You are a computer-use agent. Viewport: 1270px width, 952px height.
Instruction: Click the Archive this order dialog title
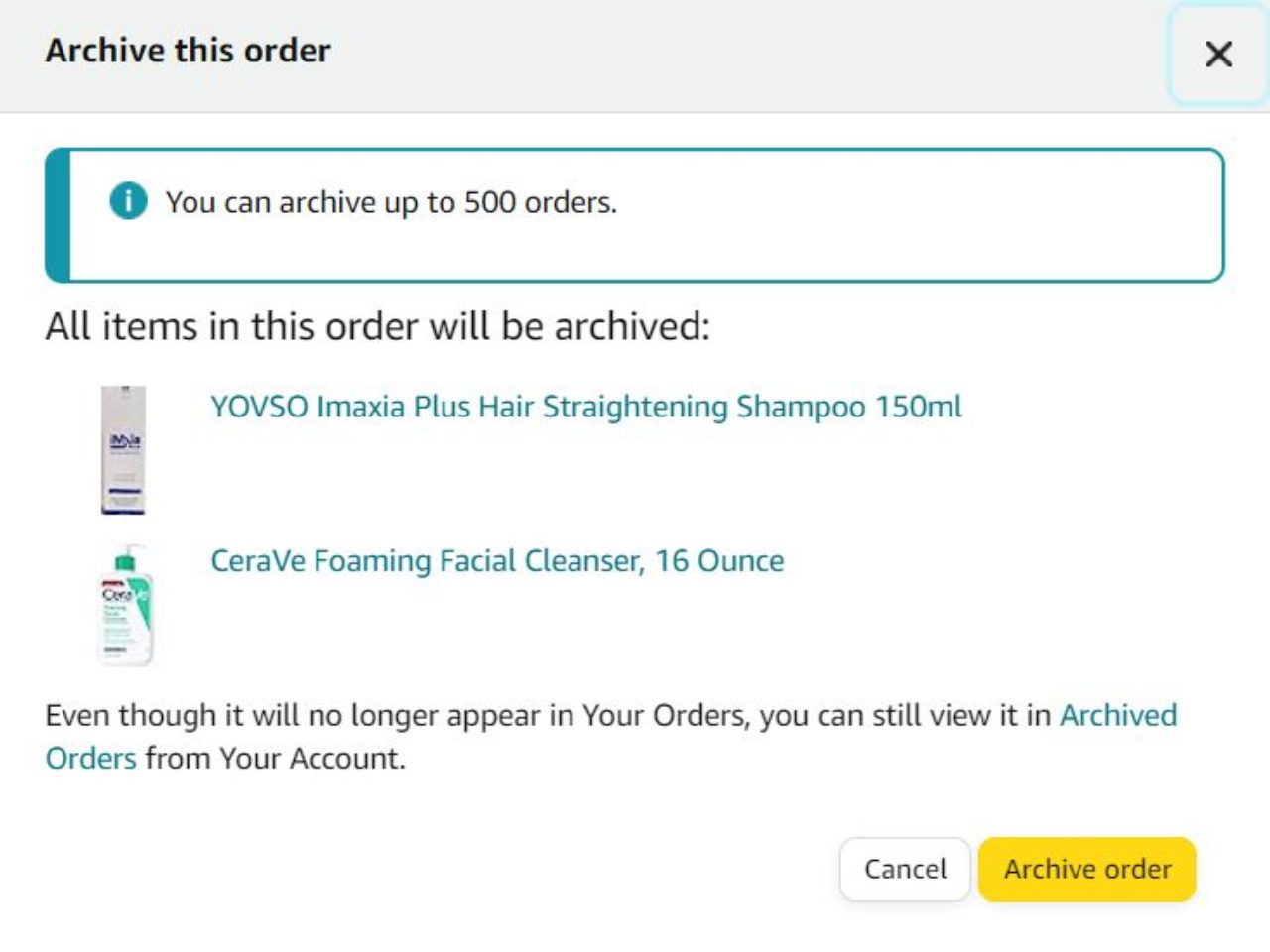click(x=188, y=50)
